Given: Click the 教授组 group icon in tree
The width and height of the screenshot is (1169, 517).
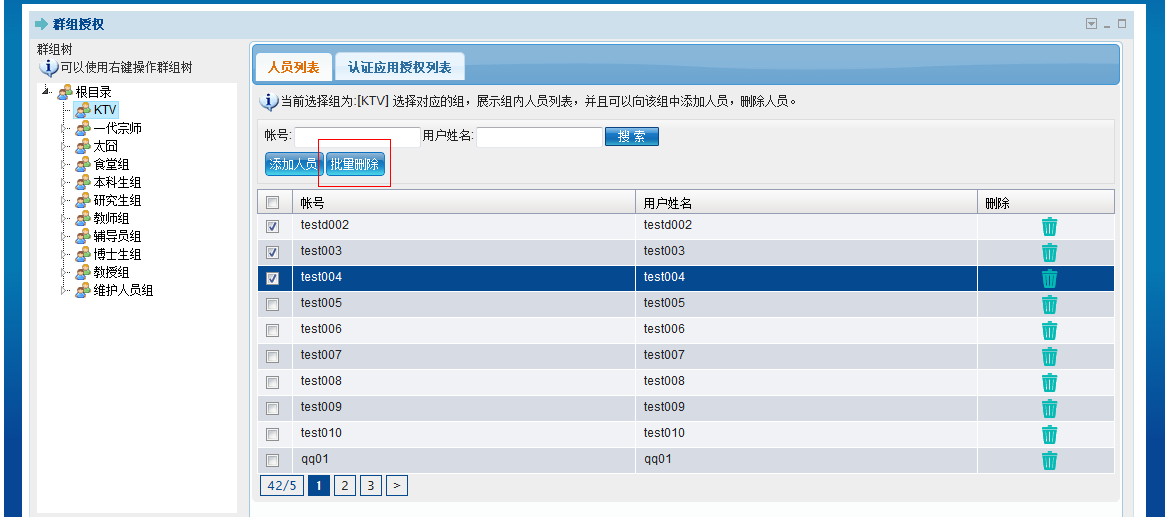Looking at the screenshot, I should [83, 272].
